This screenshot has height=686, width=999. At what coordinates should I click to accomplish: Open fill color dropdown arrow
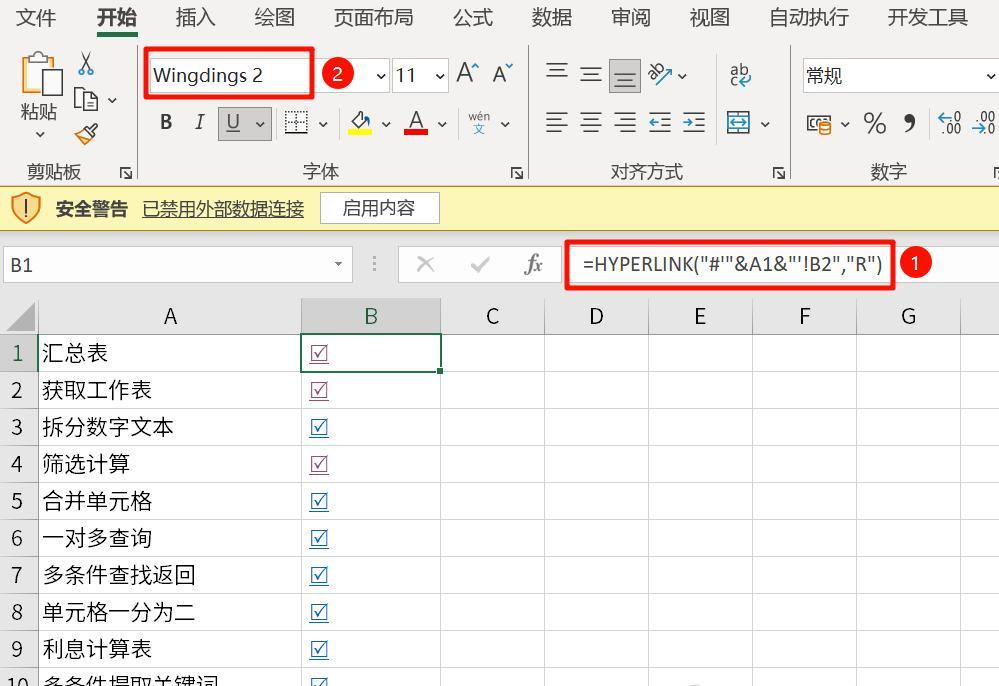pos(385,124)
